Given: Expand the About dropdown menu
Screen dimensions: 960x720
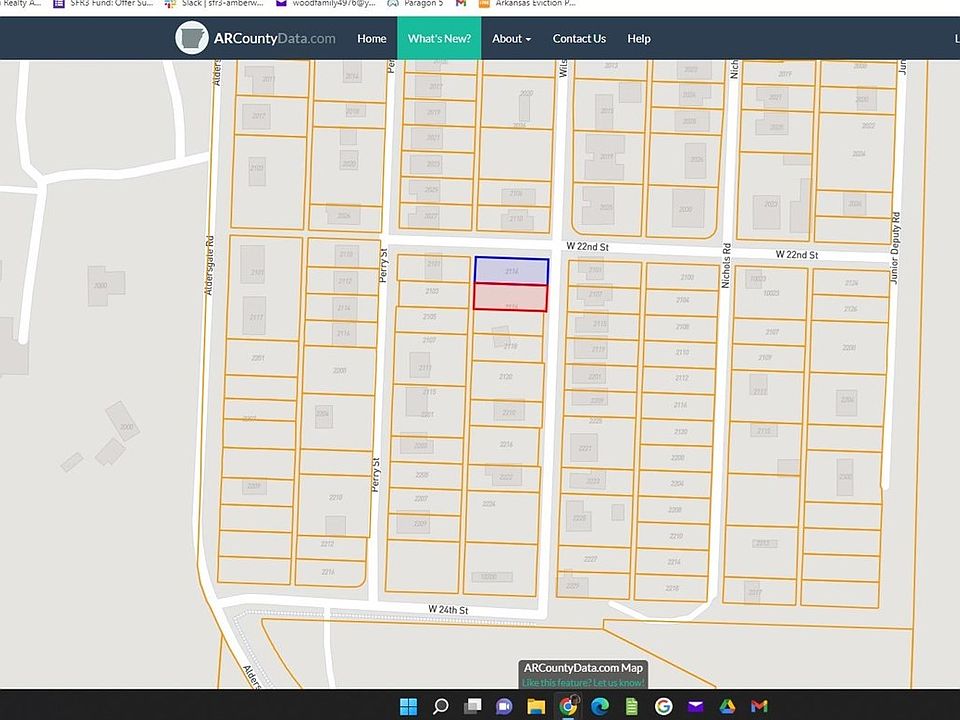Looking at the screenshot, I should click(x=511, y=38).
